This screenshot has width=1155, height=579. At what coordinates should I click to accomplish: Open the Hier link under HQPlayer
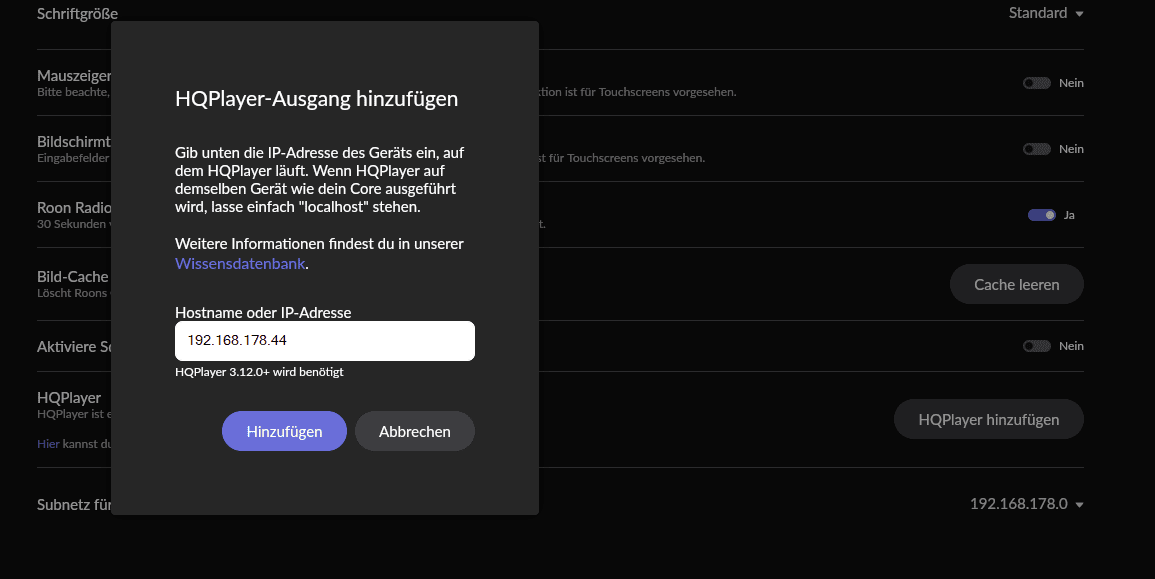point(48,444)
